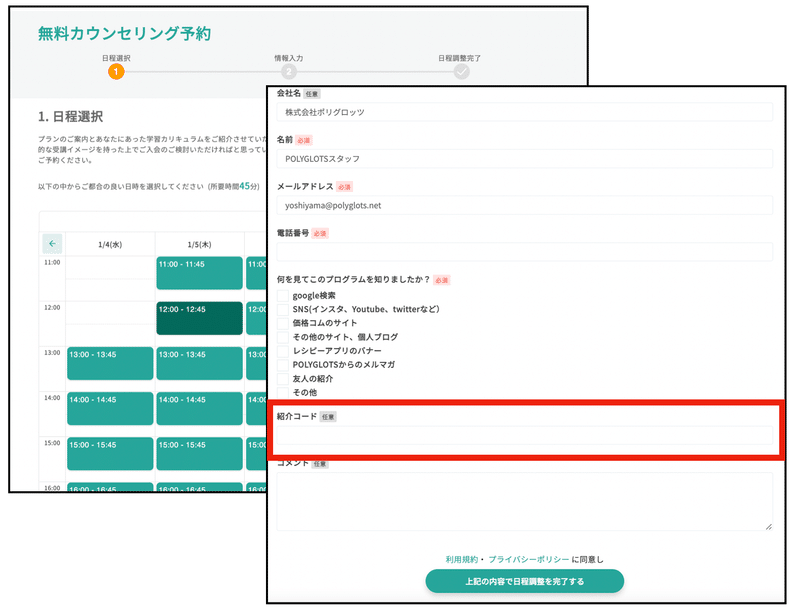Select the dark 12:00 - 12:45 slot on 1/5
The image size is (800, 614).
[199, 318]
